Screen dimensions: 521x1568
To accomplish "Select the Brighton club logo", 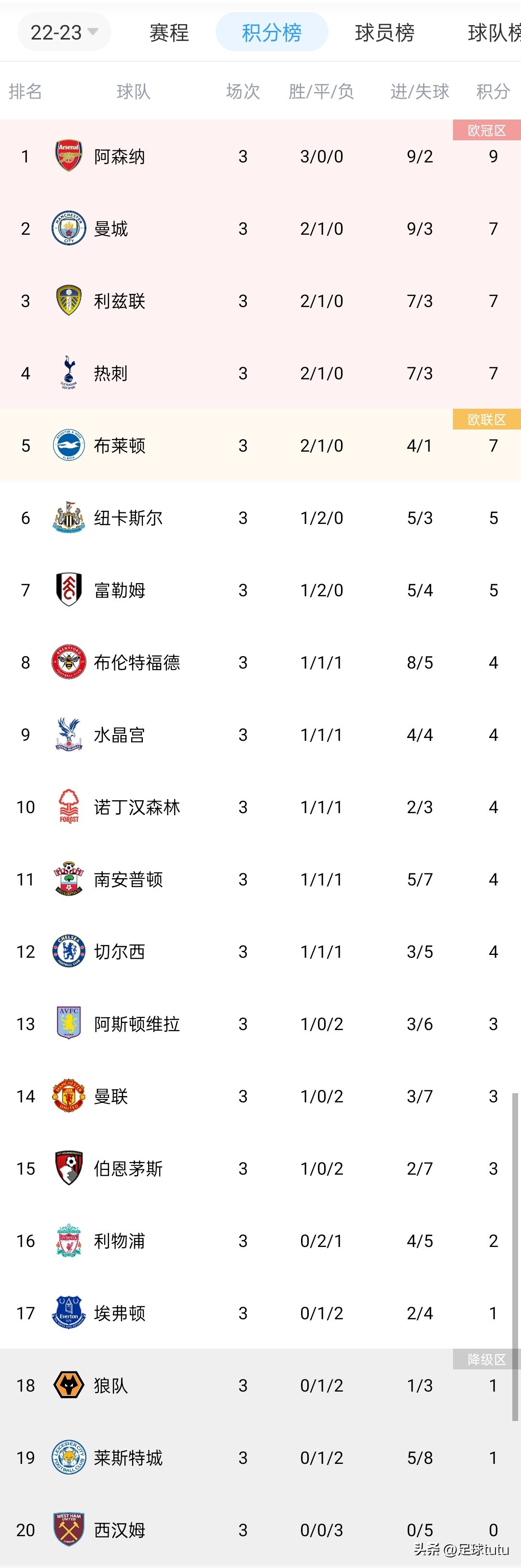I will click(68, 445).
